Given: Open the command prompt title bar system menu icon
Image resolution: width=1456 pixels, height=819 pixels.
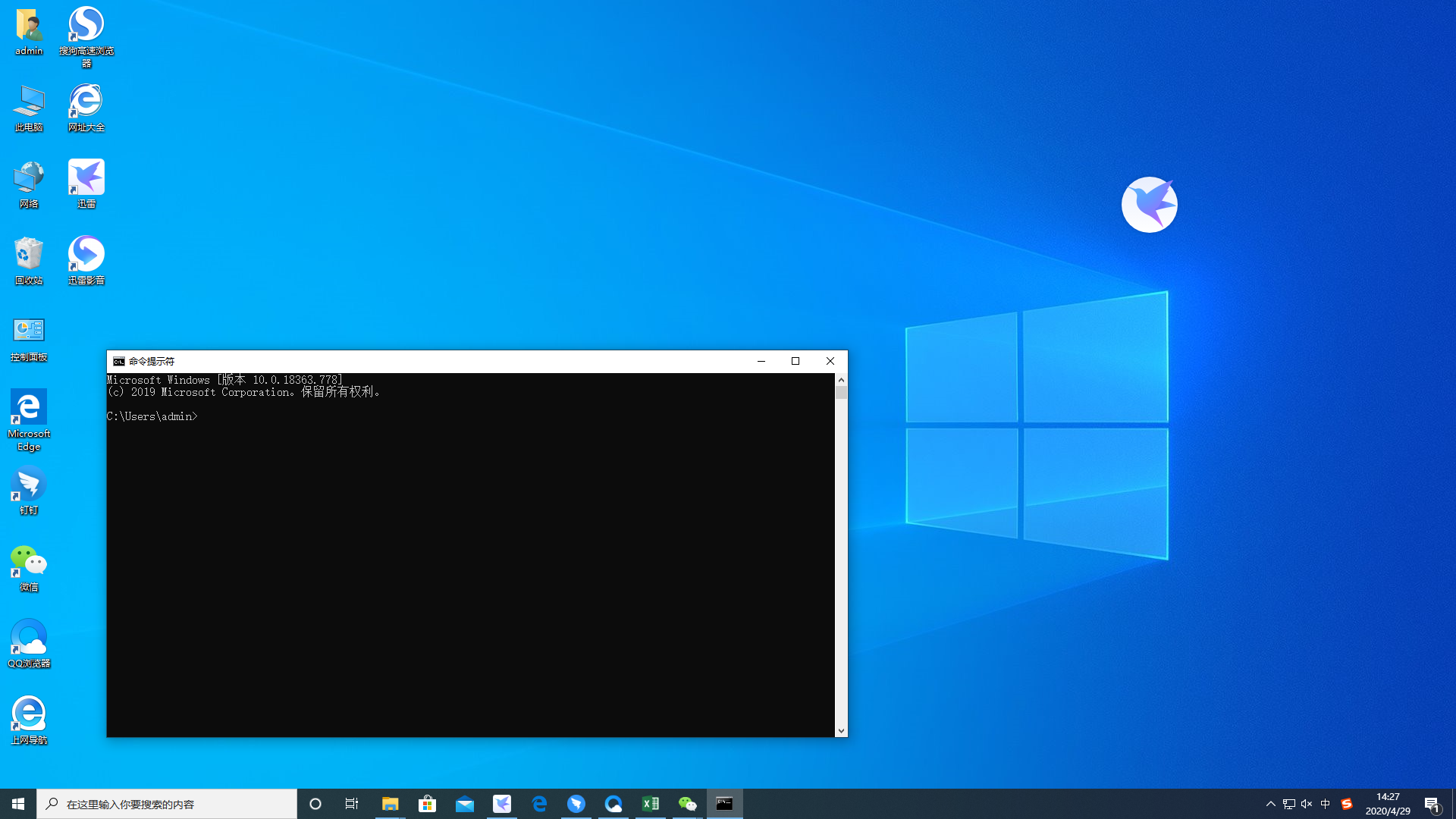Looking at the screenshot, I should 118,362.
